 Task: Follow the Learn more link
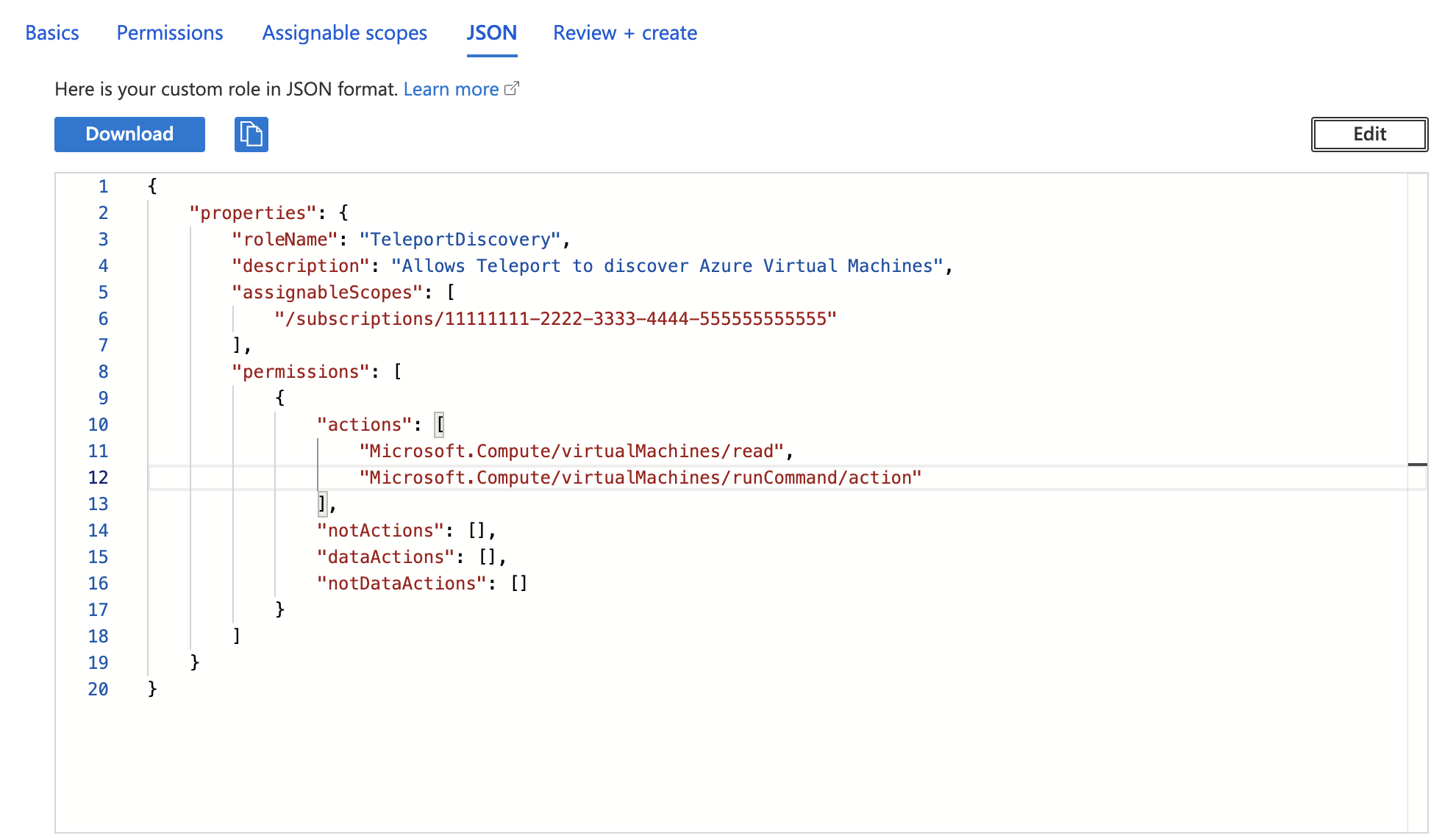tap(451, 88)
